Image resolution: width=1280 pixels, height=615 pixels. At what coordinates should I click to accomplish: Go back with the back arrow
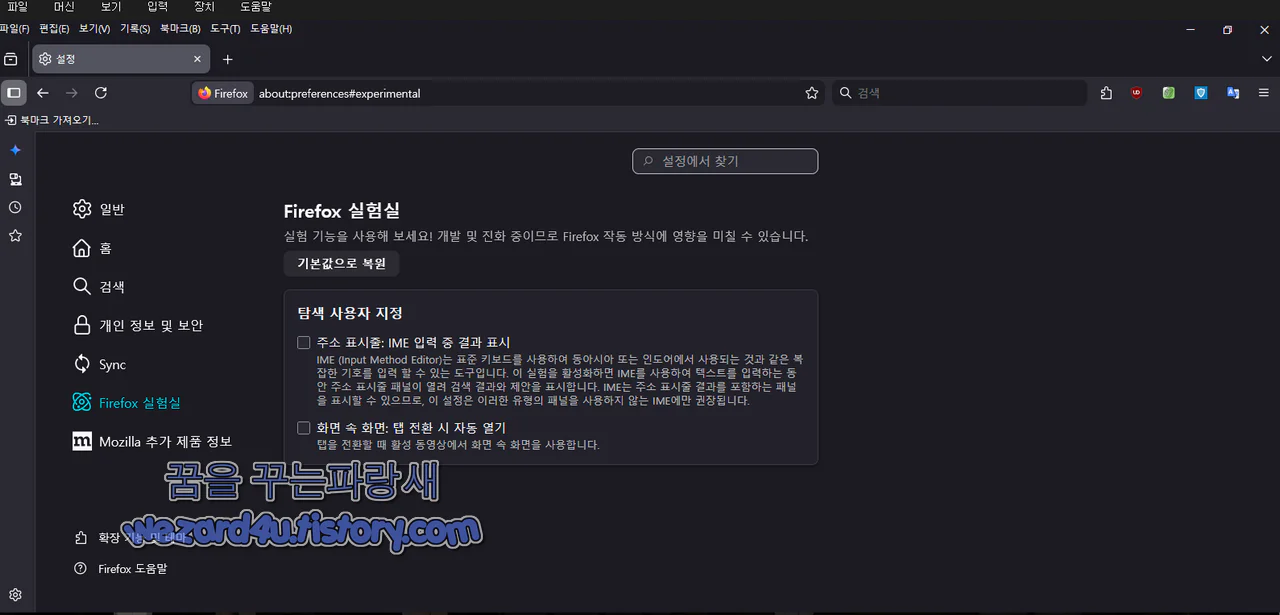(43, 93)
